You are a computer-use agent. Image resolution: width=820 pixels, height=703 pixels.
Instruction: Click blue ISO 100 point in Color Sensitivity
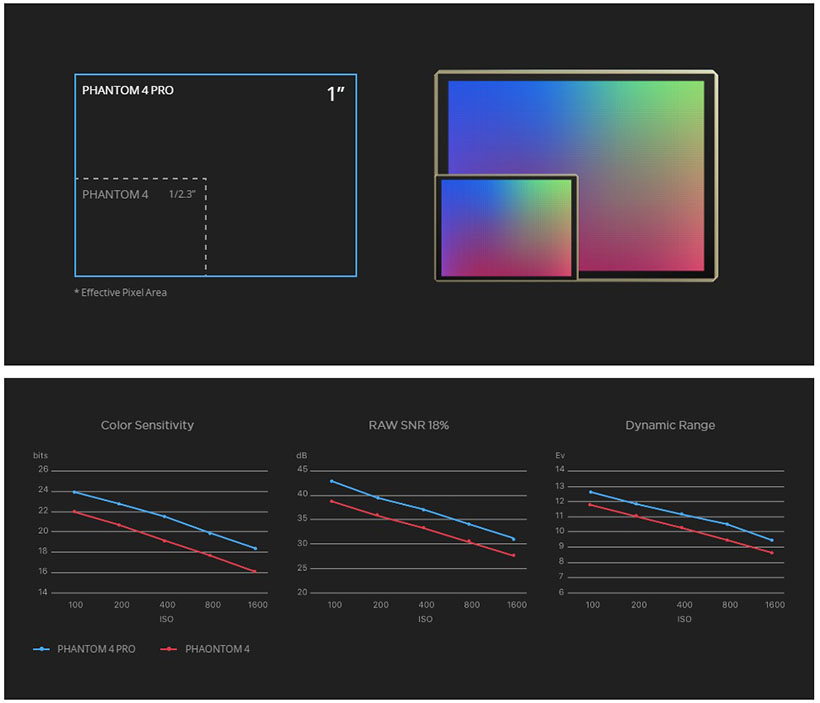pyautogui.click(x=75, y=492)
